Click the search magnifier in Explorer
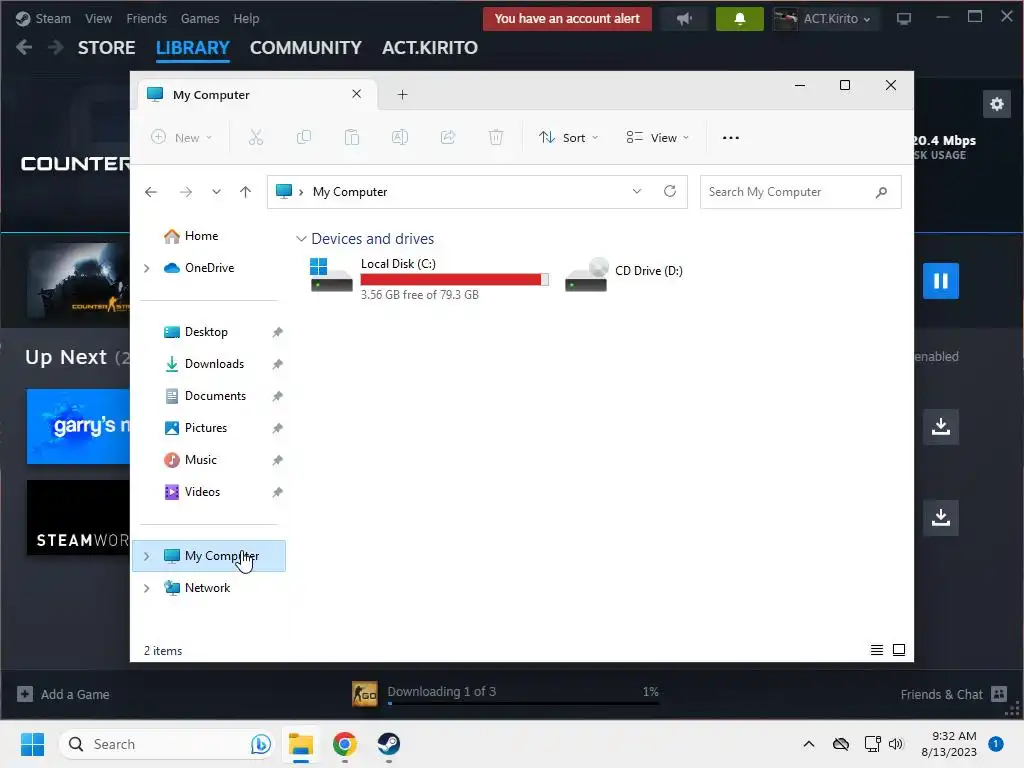Image resolution: width=1024 pixels, height=768 pixels. click(x=882, y=192)
